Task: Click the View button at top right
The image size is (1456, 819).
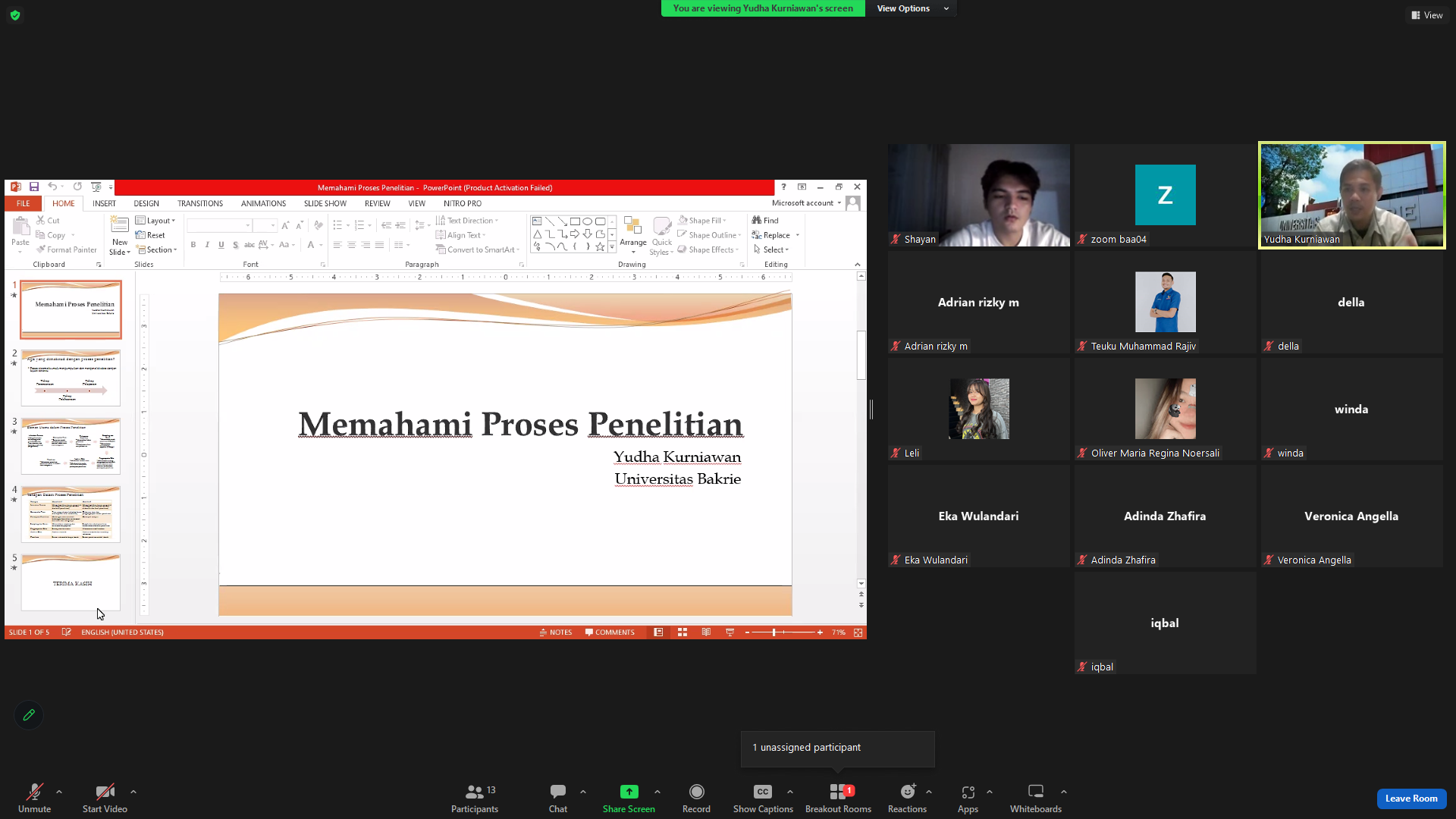Action: [x=1427, y=15]
